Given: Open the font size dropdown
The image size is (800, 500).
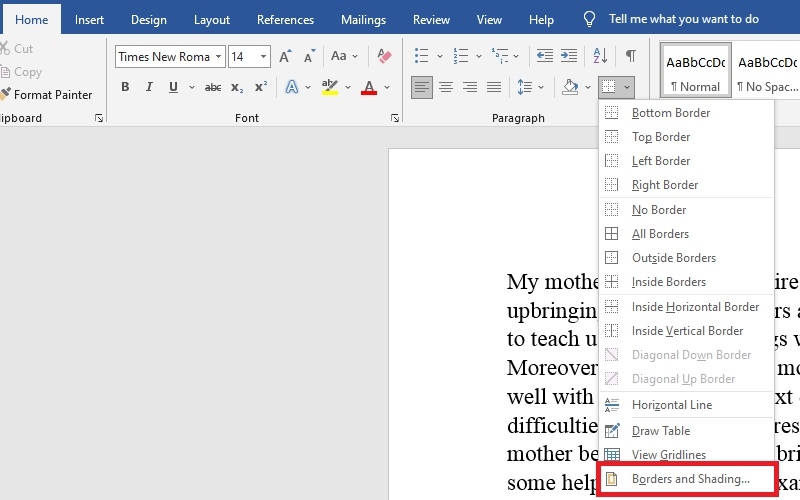Looking at the screenshot, I should 263,57.
